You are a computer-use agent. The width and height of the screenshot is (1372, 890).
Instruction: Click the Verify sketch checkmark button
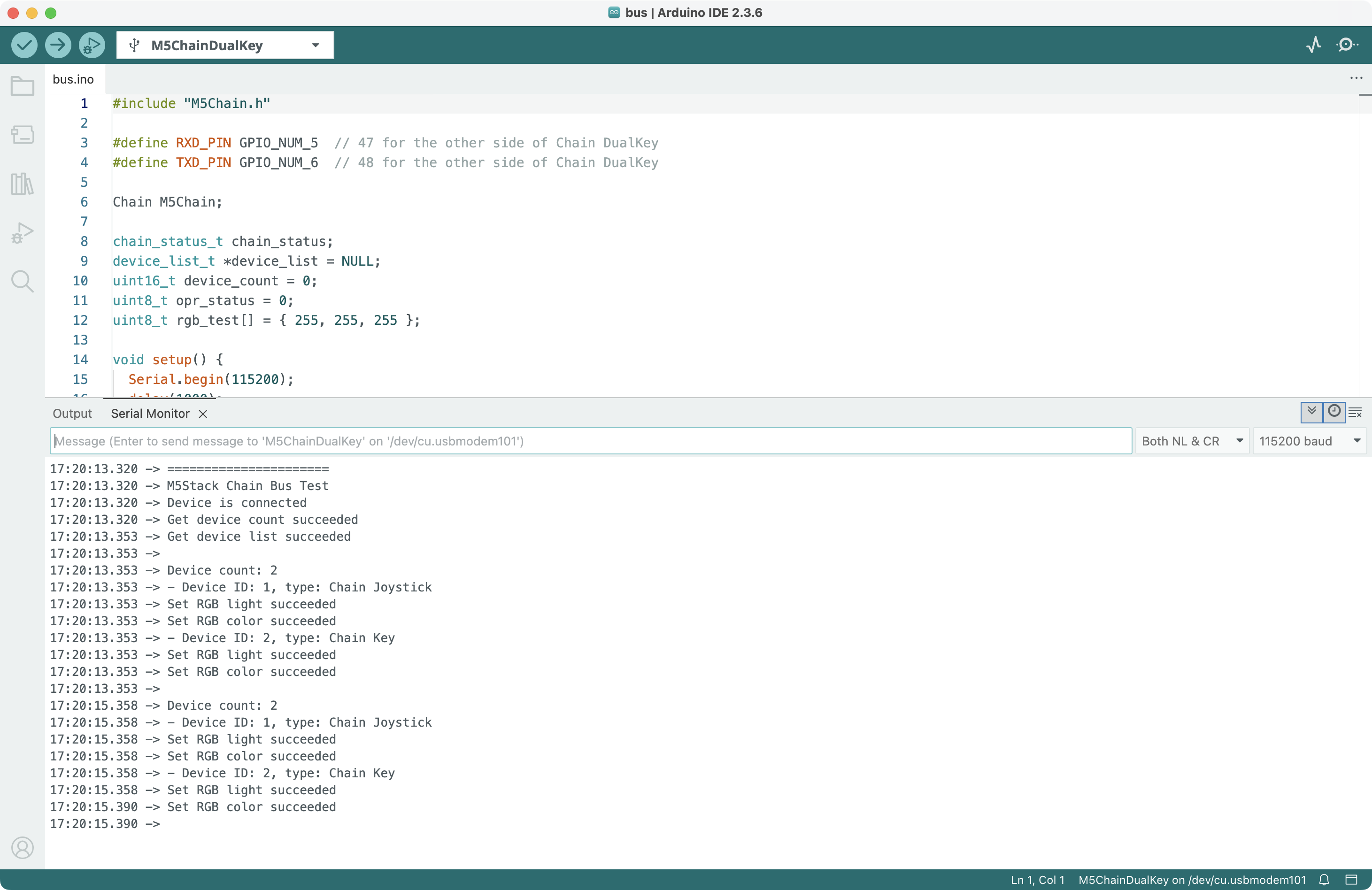[24, 45]
